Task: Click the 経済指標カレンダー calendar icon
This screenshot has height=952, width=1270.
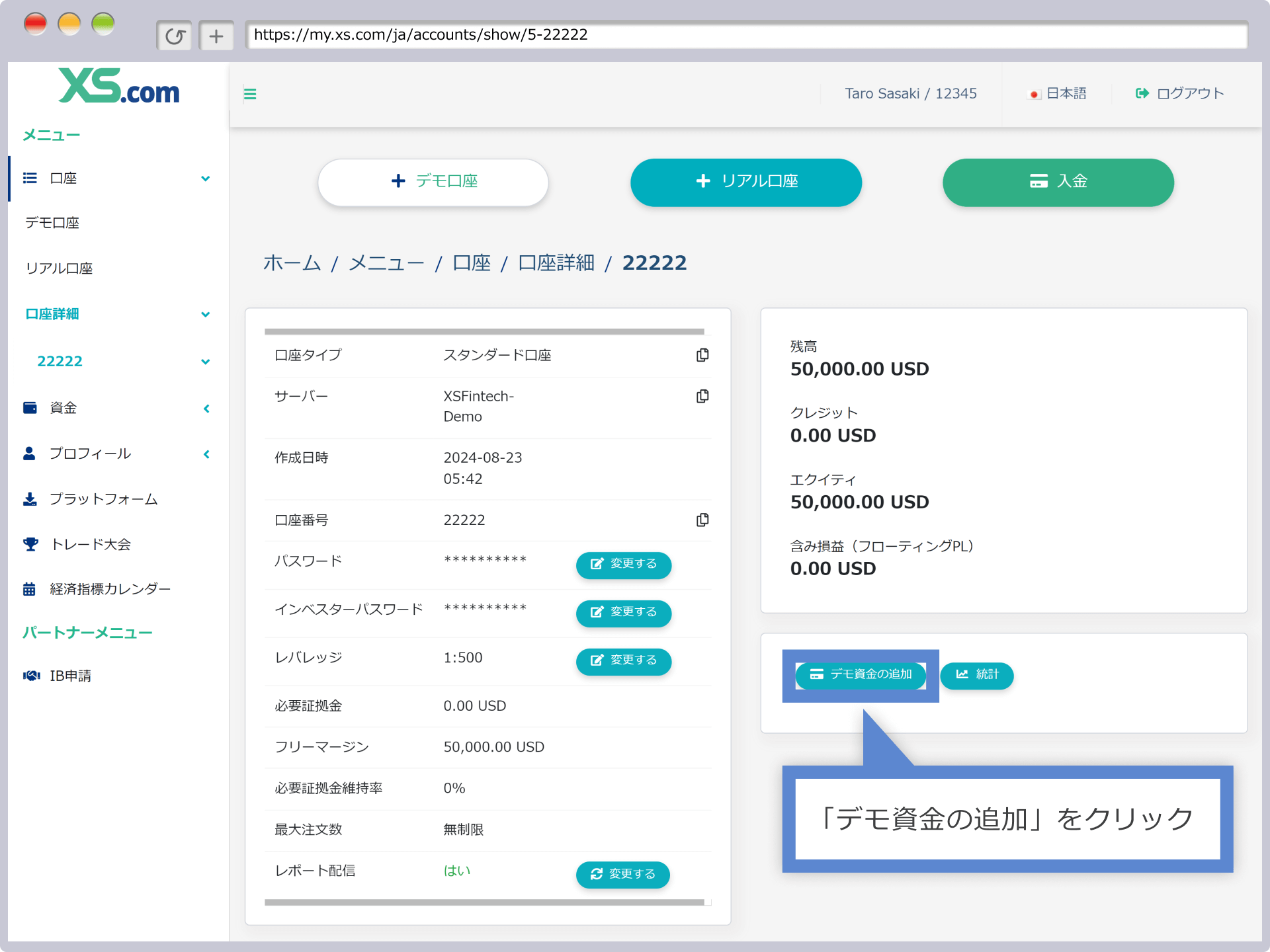Action: click(29, 589)
